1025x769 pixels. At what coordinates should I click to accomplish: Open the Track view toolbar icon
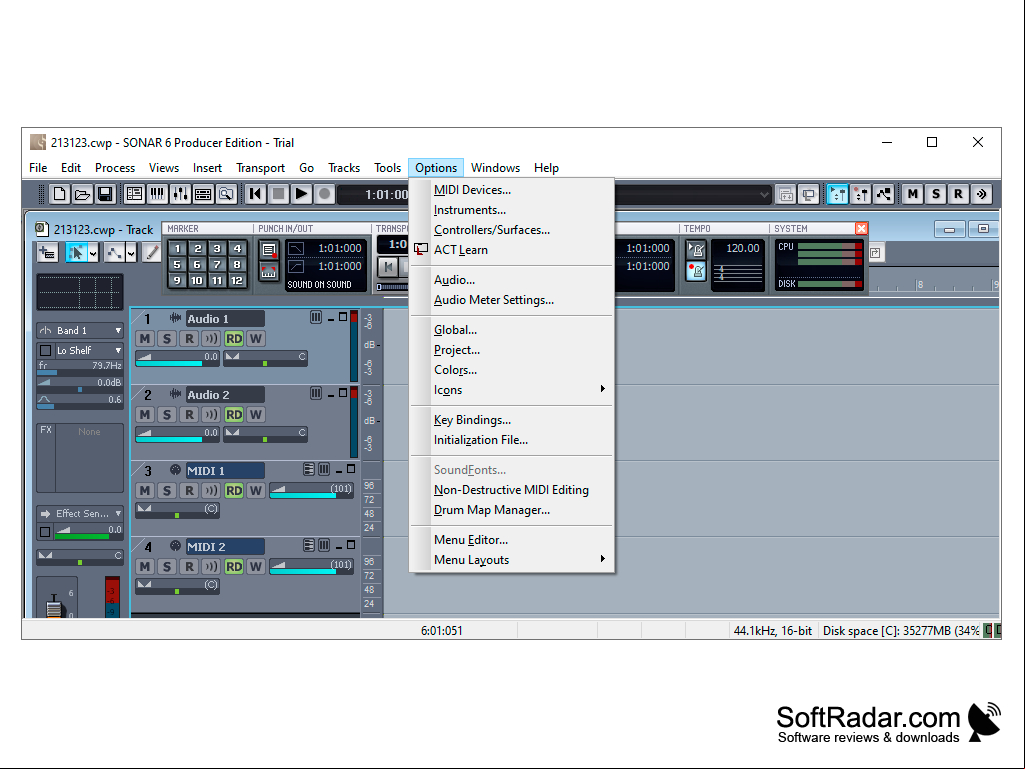(x=135, y=194)
